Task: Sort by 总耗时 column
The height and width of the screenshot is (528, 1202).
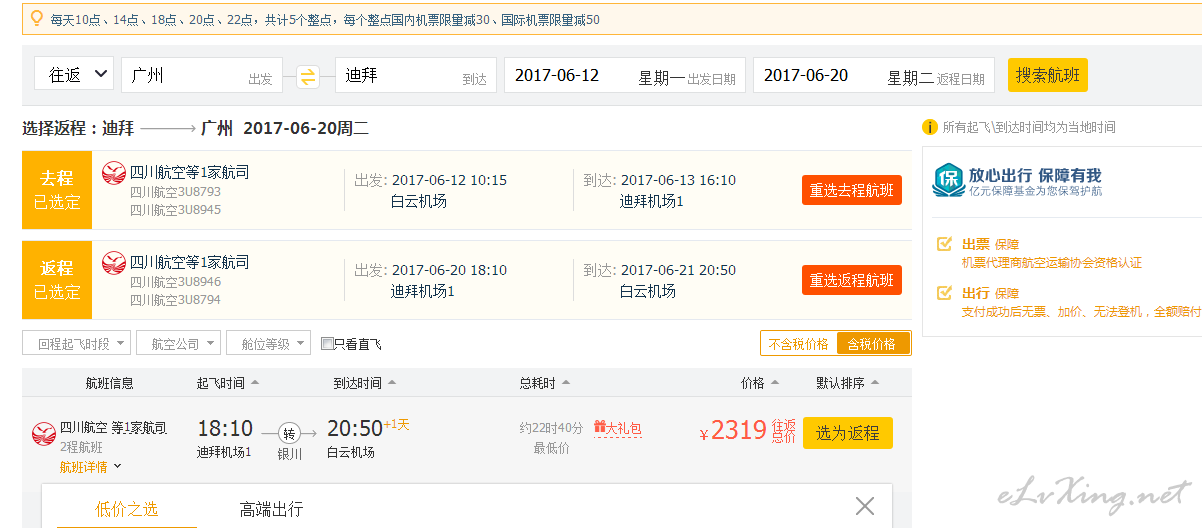Action: (545, 383)
